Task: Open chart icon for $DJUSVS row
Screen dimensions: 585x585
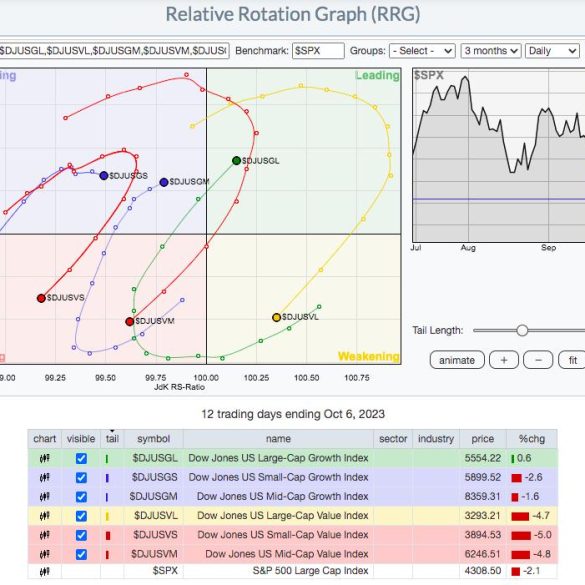Action: (44, 535)
